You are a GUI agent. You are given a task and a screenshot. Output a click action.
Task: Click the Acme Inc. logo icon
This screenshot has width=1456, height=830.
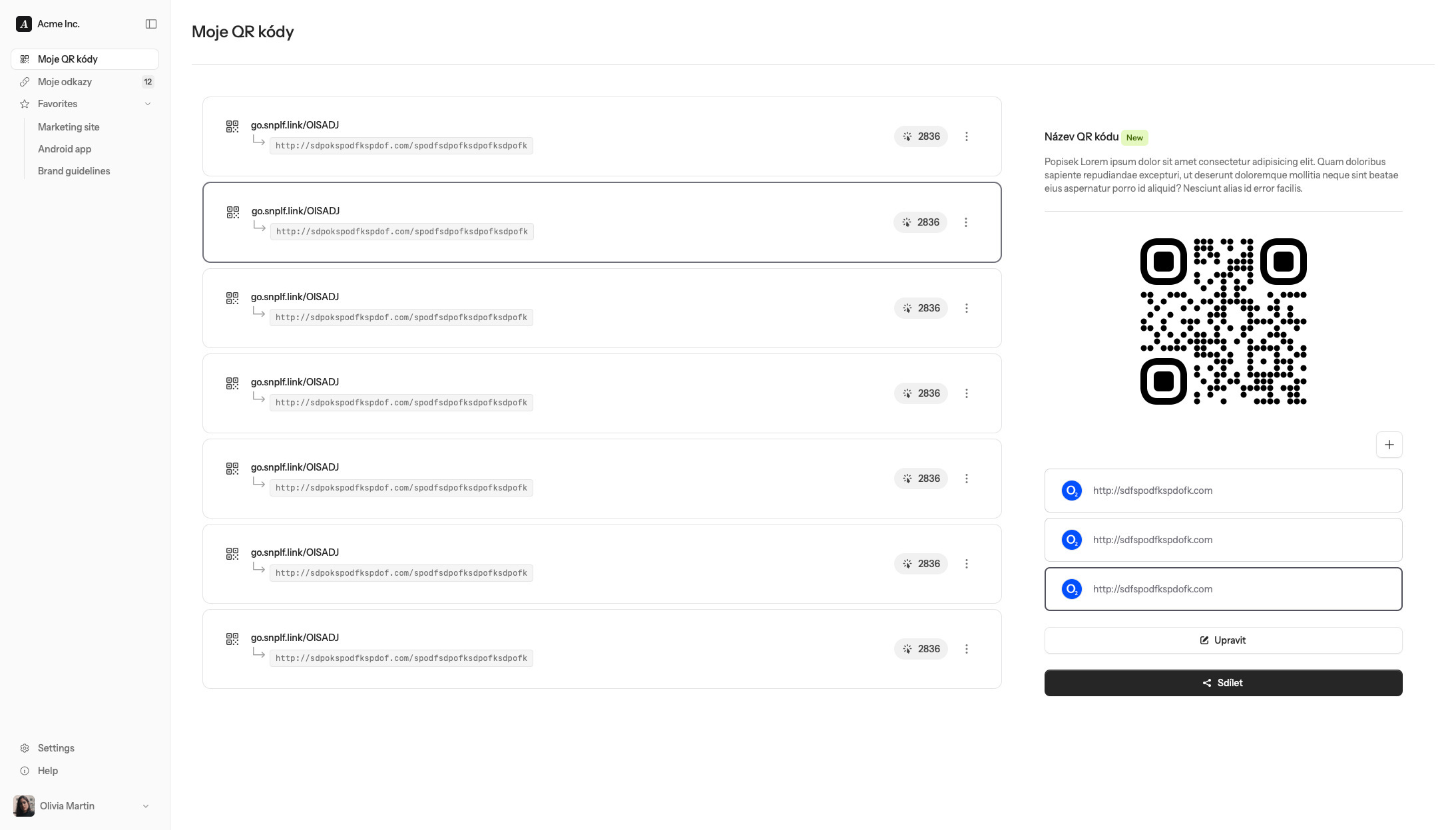[x=24, y=24]
